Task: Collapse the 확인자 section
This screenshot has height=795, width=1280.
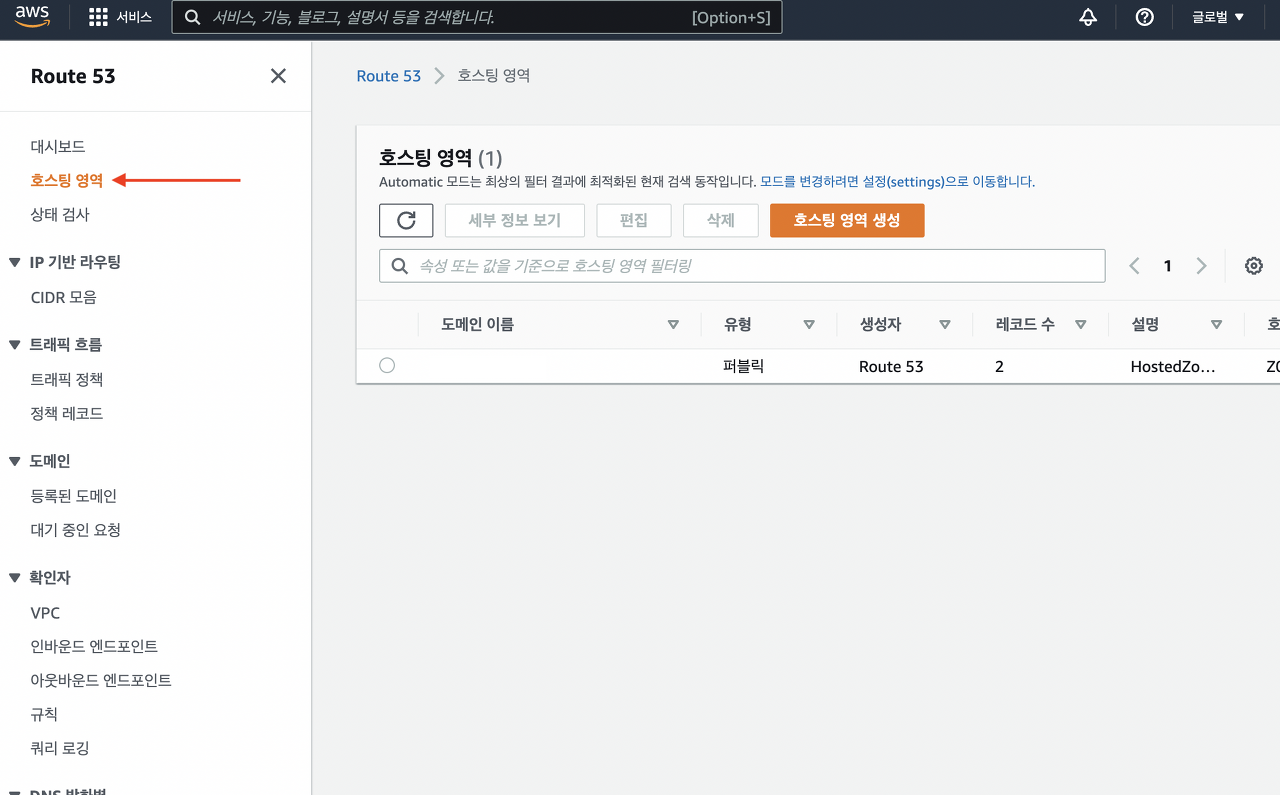Action: pyautogui.click(x=14, y=578)
